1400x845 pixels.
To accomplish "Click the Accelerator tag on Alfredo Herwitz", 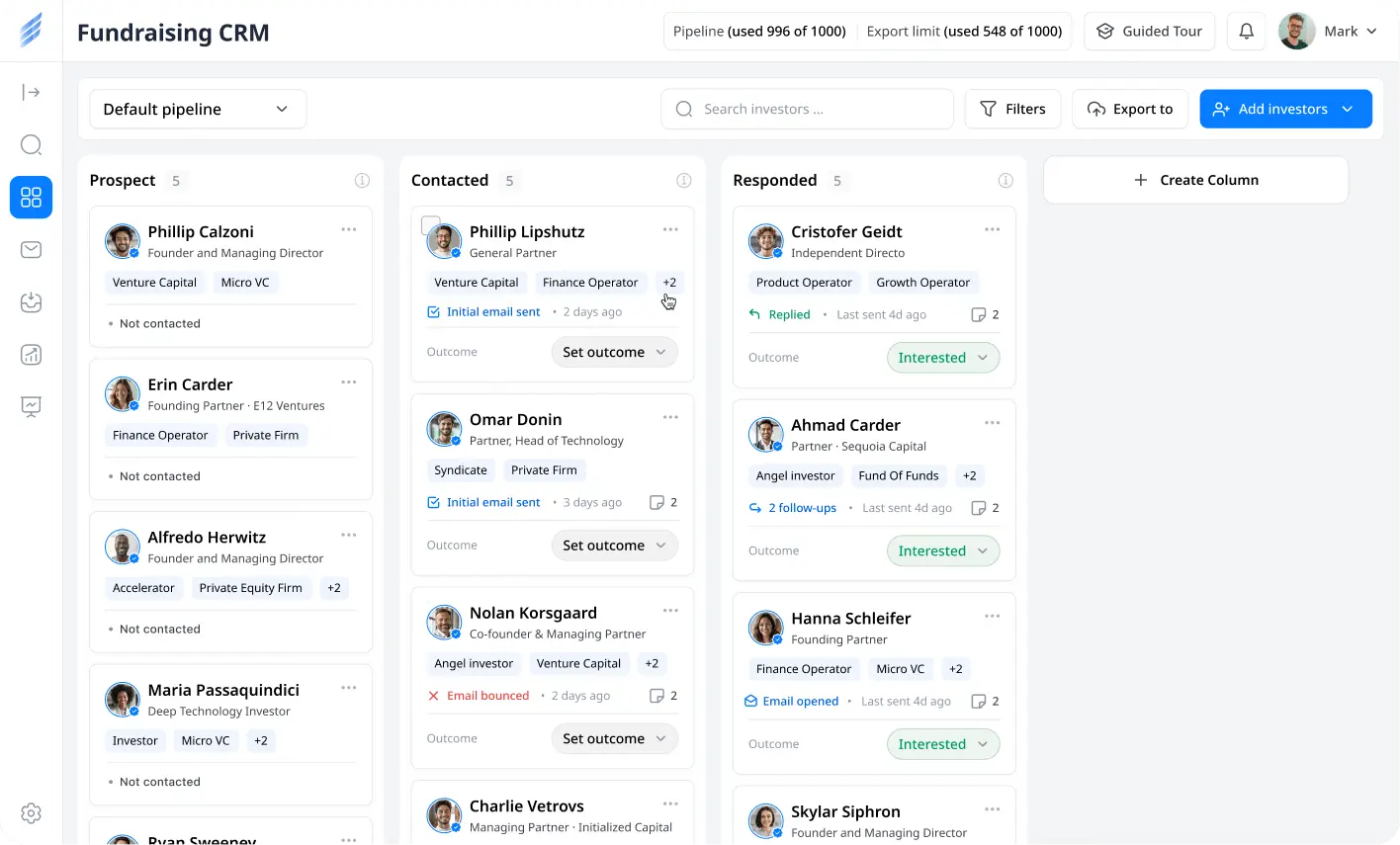I will tap(143, 588).
